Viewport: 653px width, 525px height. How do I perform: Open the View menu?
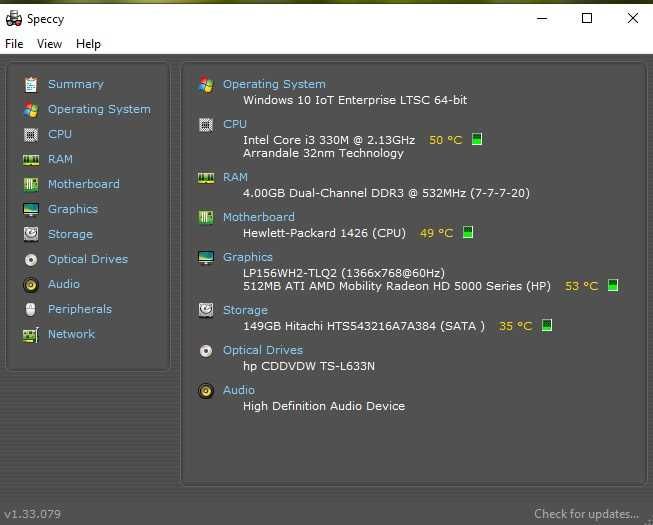point(49,44)
